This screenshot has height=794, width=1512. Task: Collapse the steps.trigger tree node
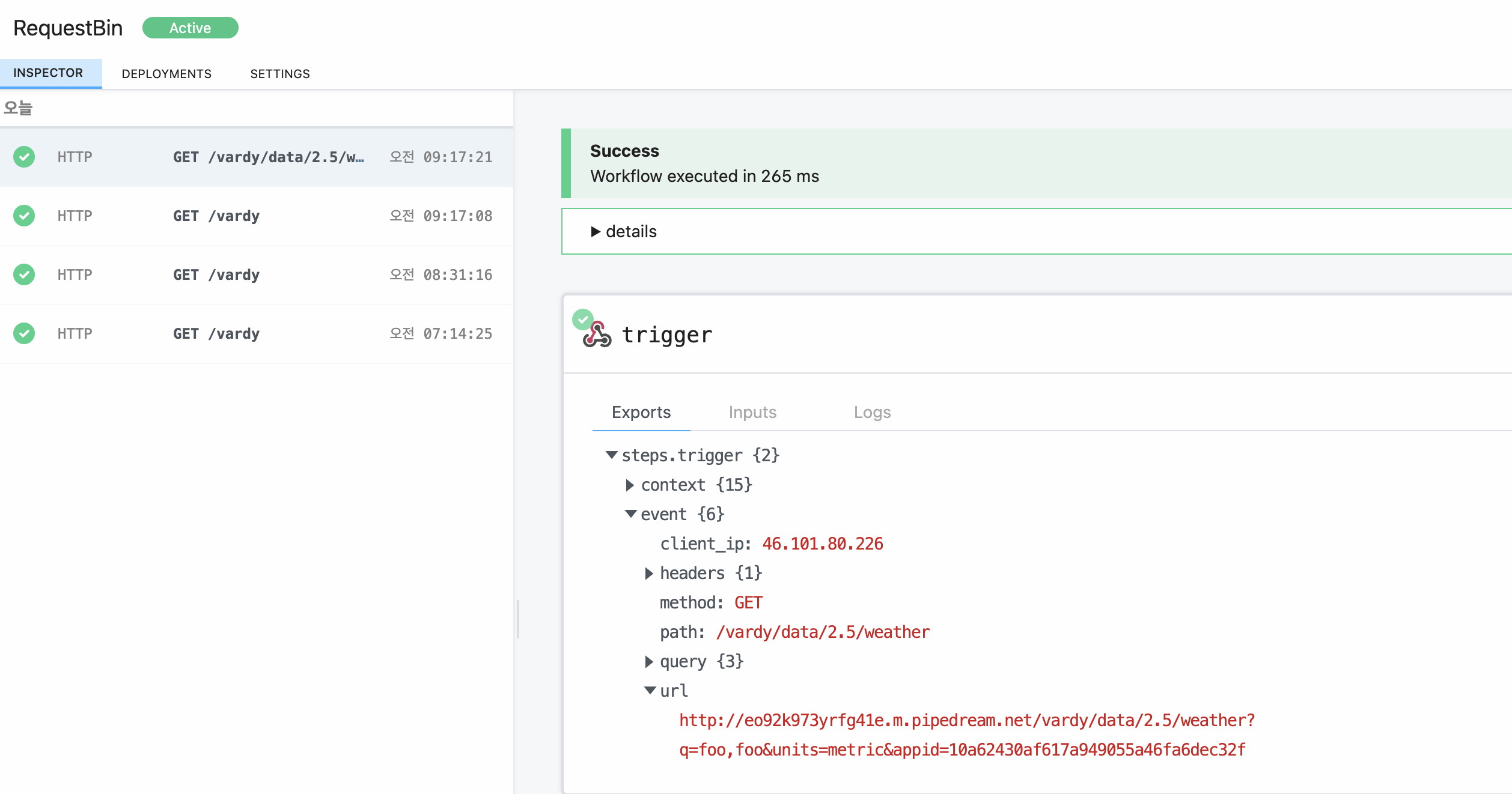tap(611, 455)
